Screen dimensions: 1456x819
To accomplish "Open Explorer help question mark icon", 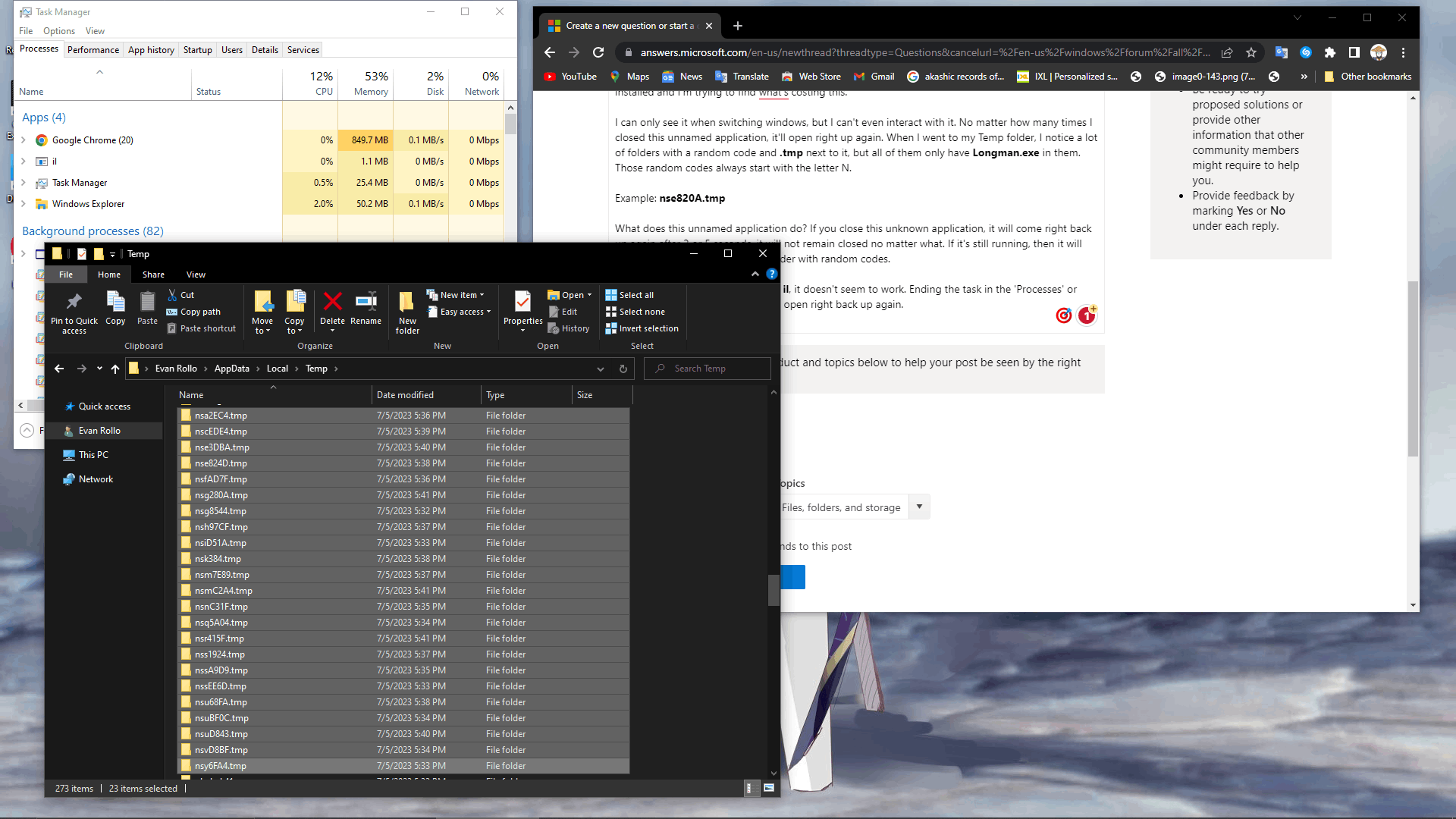I will point(771,274).
